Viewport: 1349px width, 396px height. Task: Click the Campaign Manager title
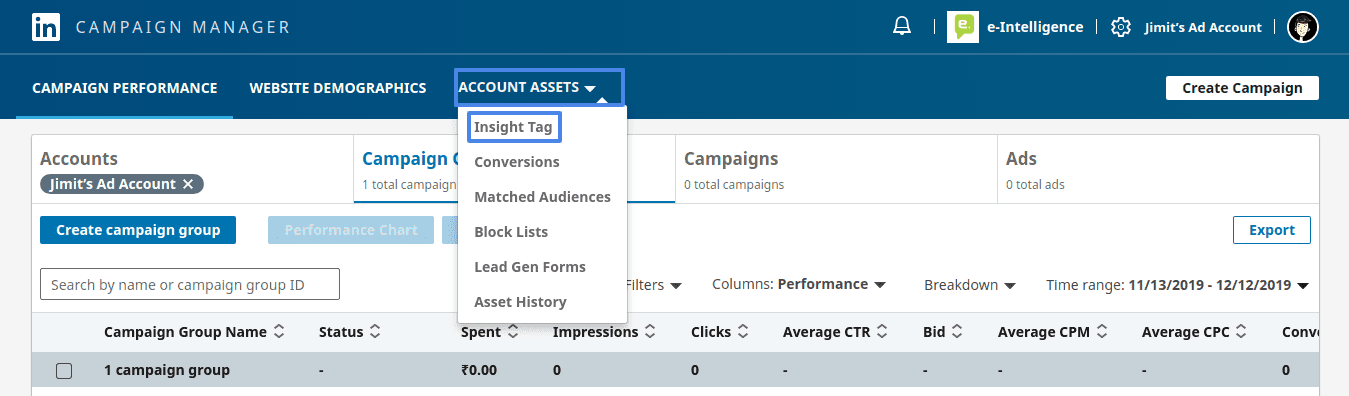click(183, 27)
